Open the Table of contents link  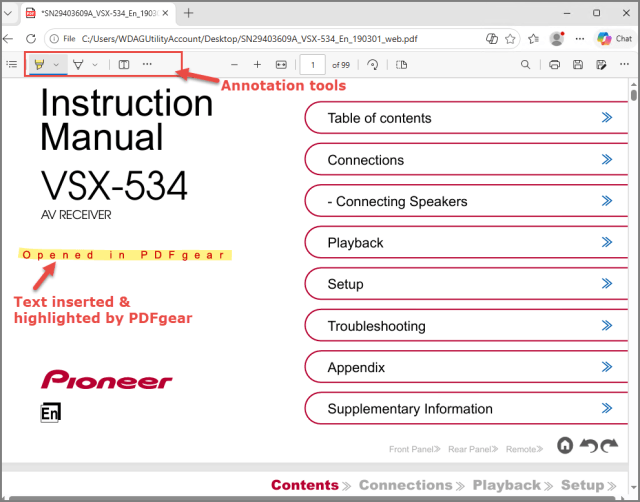pos(466,118)
